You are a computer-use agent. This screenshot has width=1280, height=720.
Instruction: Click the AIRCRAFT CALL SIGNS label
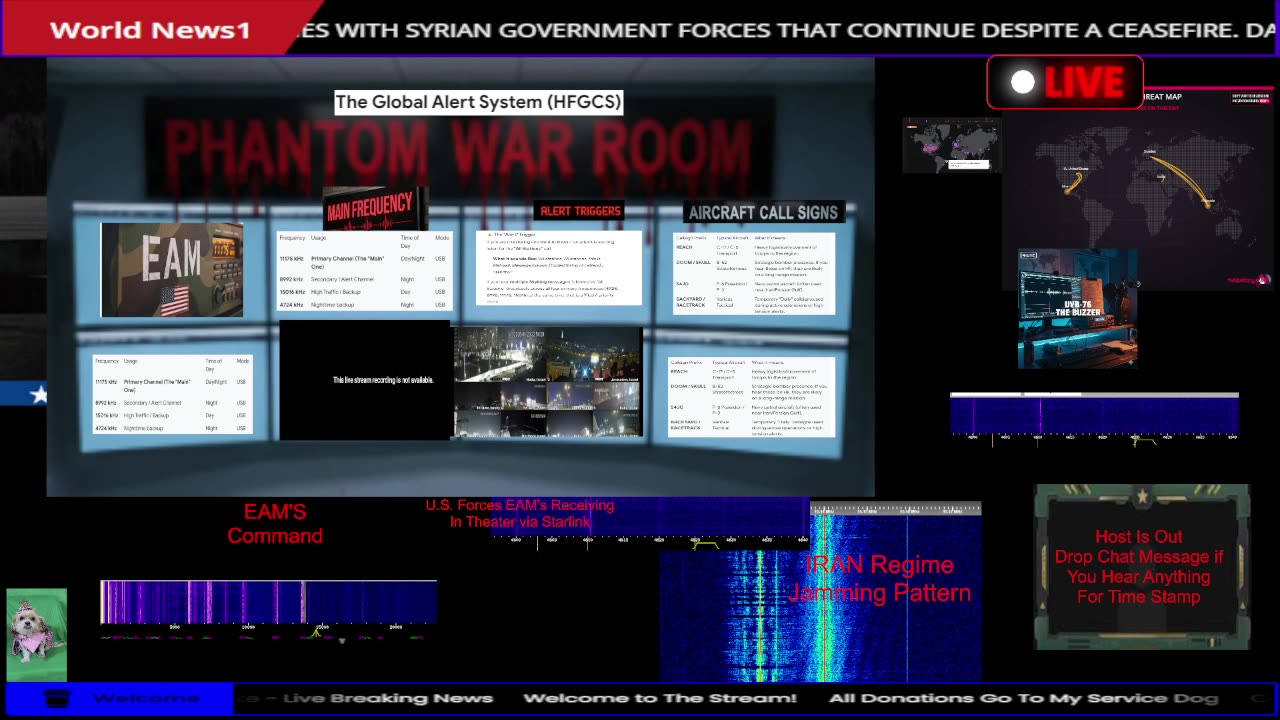763,212
